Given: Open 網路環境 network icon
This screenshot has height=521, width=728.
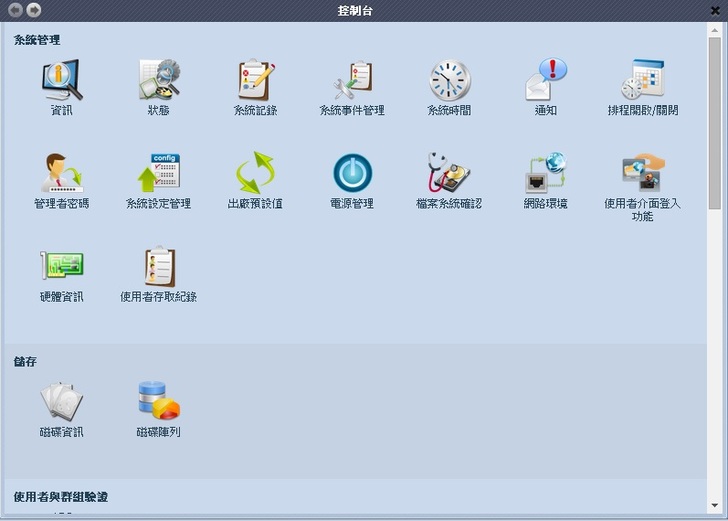Looking at the screenshot, I should pos(546,173).
